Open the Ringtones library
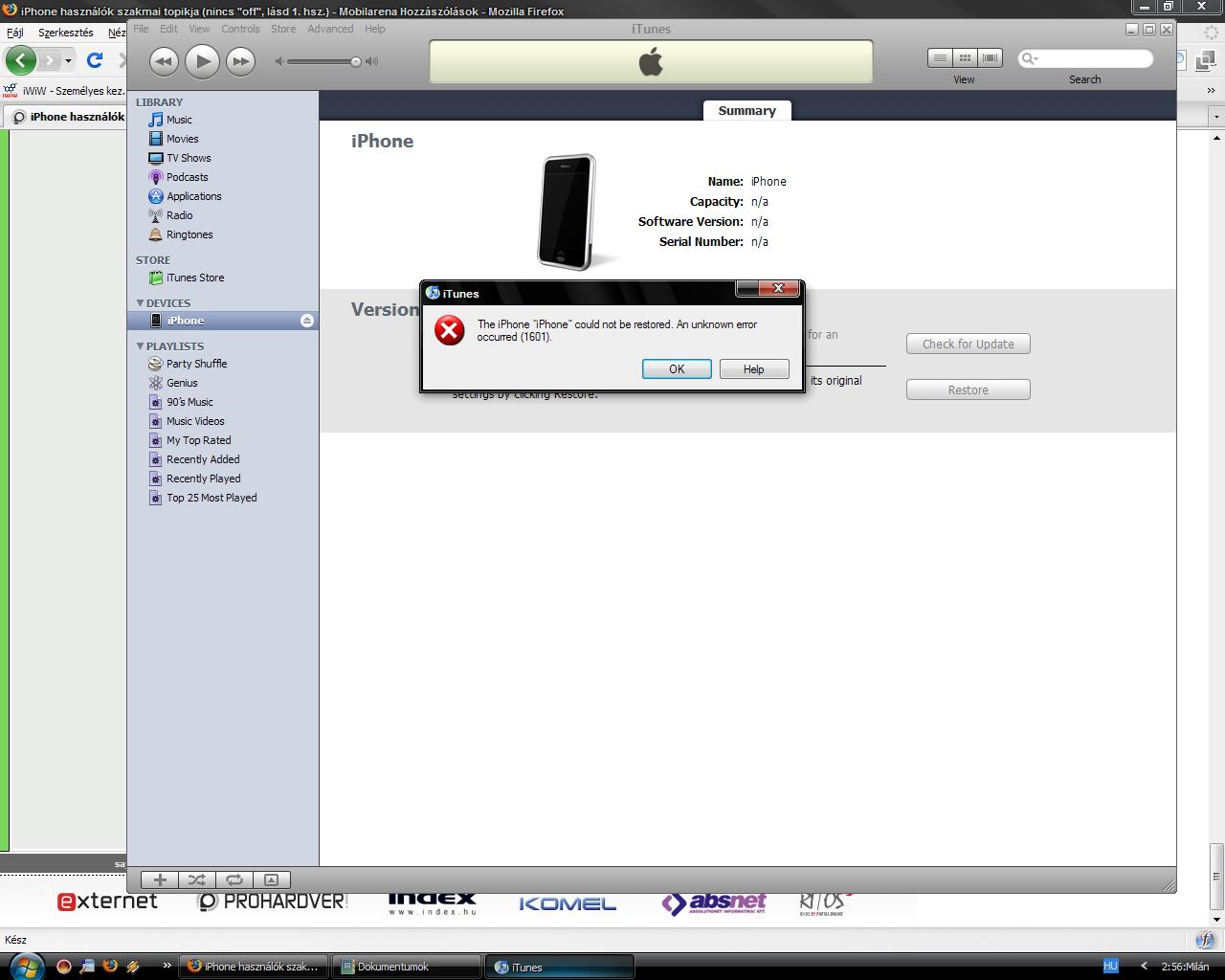This screenshot has width=1225, height=980. [x=189, y=234]
